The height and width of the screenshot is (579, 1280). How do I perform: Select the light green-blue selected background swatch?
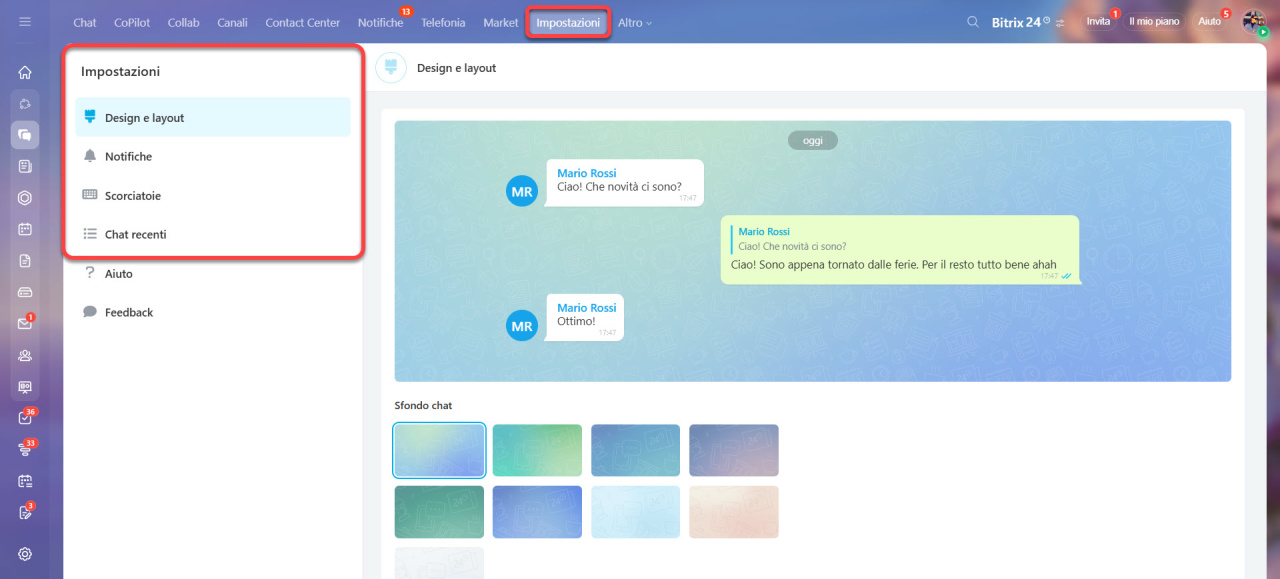point(439,450)
